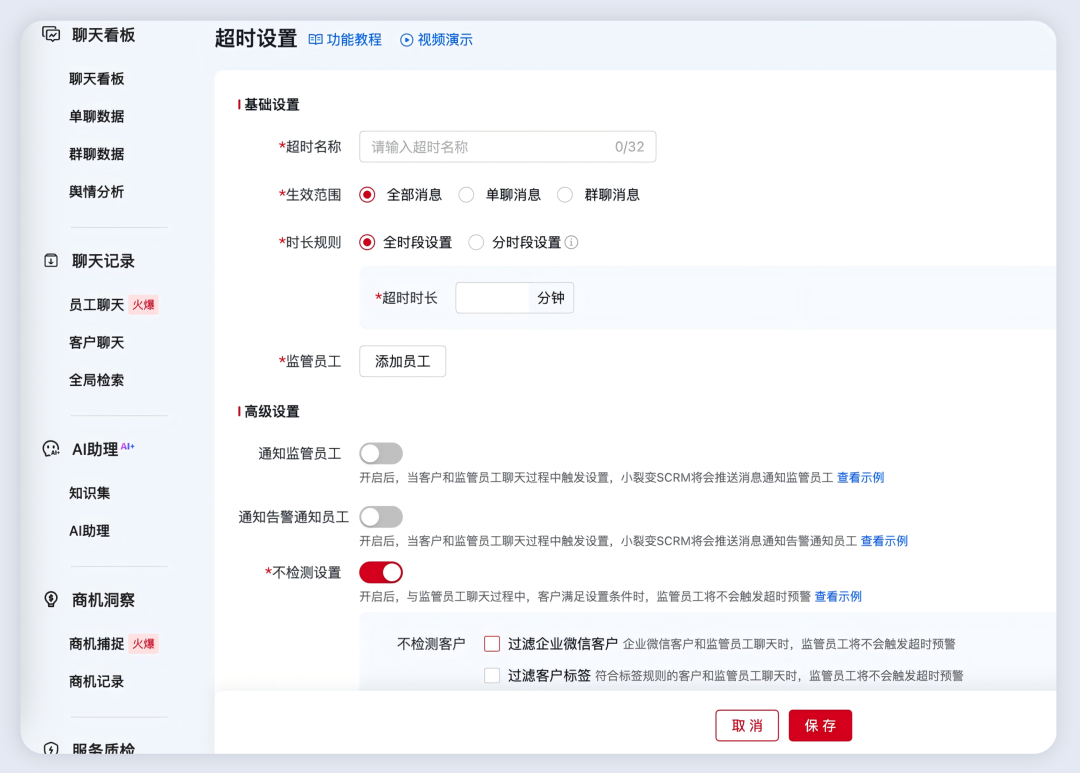Disable the 不检测设置 switch
The image size is (1080, 773).
point(381,571)
